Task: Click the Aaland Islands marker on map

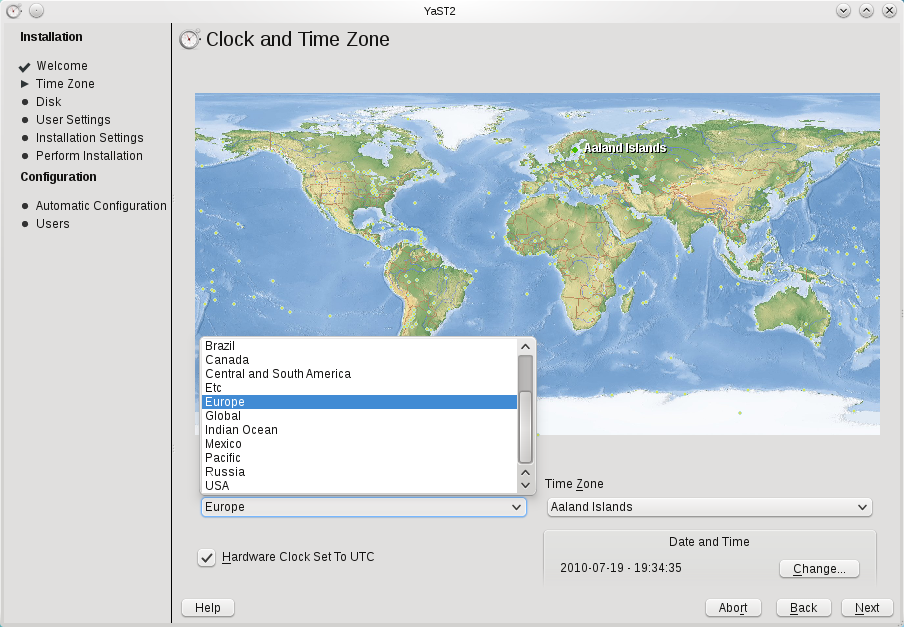Action: 576,150
